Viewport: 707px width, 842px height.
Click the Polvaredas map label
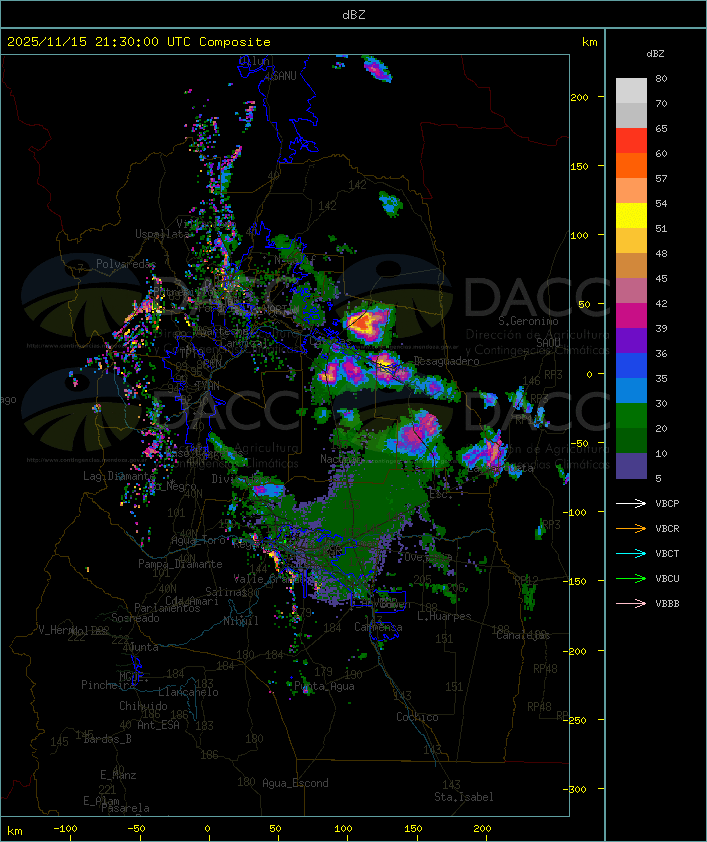126,264
